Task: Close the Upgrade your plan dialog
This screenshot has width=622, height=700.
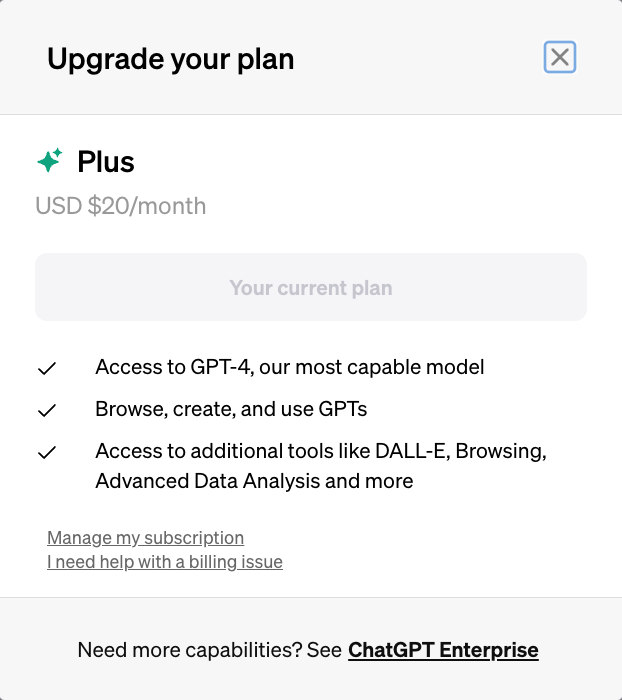Action: pos(560,57)
